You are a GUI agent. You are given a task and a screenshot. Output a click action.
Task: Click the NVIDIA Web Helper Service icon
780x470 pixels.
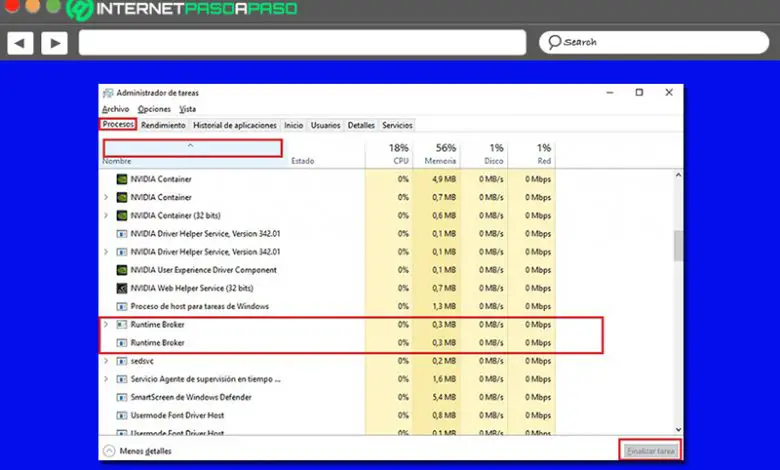pyautogui.click(x=122, y=288)
